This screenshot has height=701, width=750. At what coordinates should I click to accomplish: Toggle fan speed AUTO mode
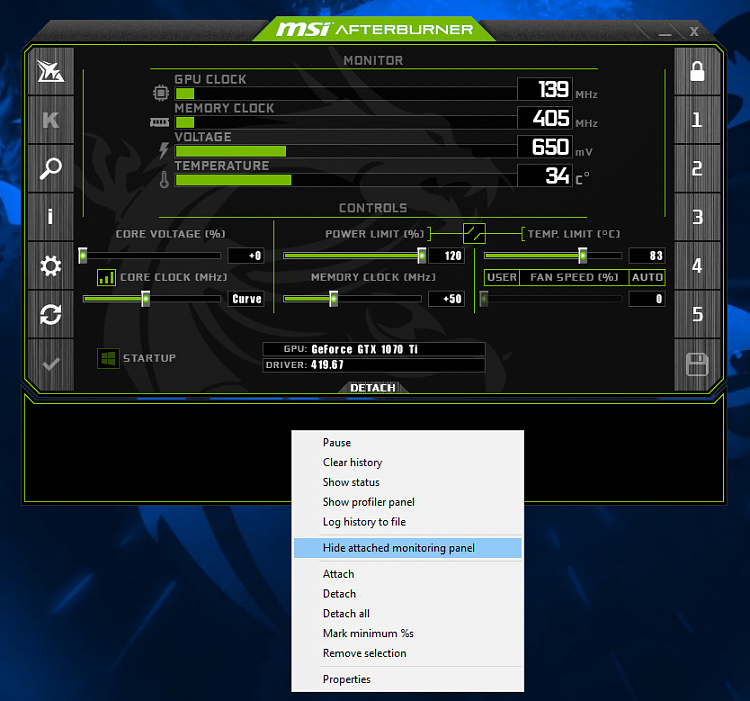[647, 277]
